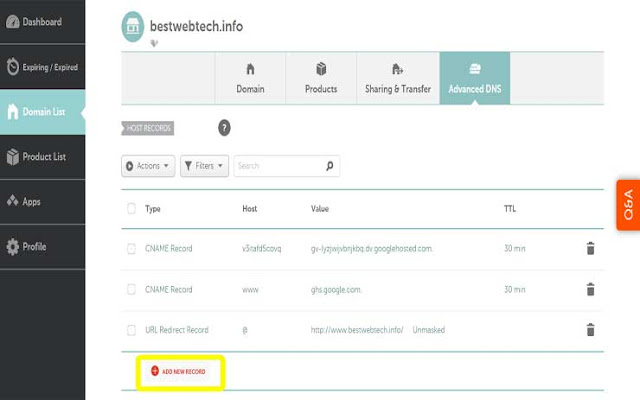Toggle the select-all records checkbox

(131, 209)
